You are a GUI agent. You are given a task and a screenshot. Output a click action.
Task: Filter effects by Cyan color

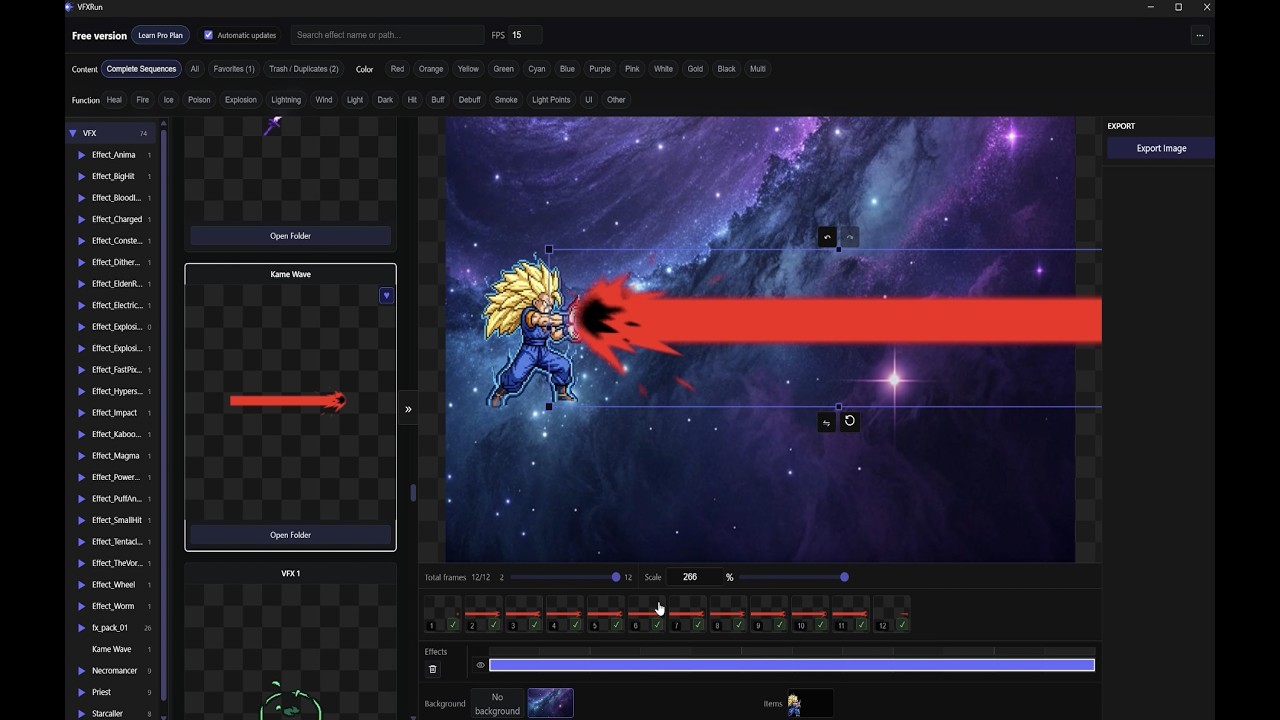[x=537, y=69]
